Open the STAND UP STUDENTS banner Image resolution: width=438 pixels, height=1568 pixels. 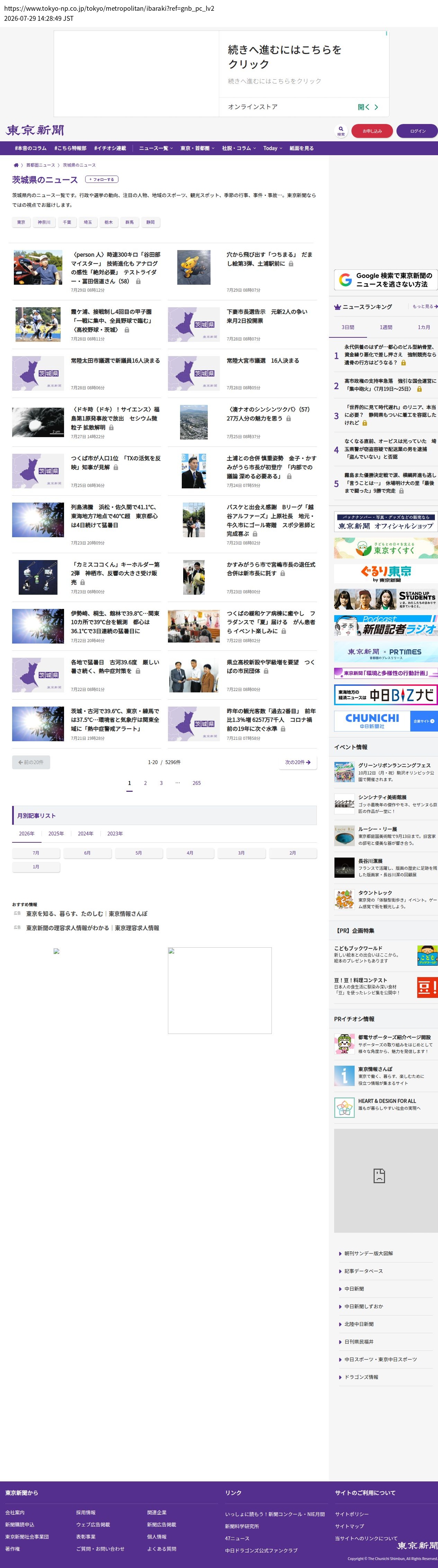point(386,600)
